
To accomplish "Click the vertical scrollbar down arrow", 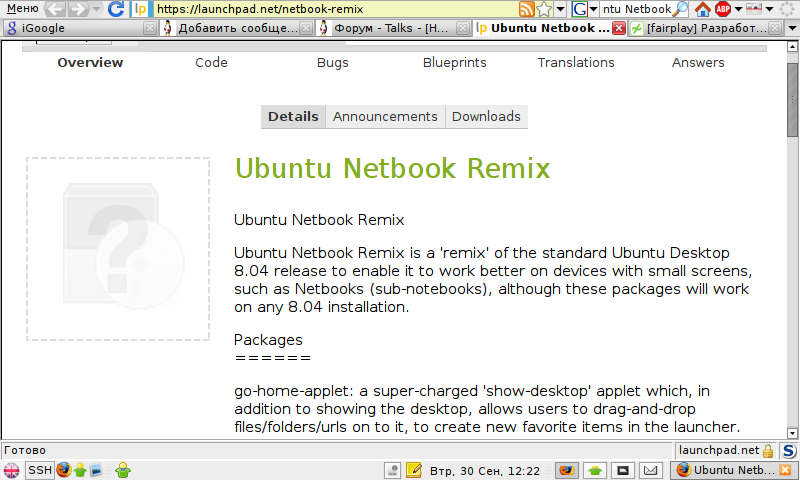I will click(x=792, y=433).
